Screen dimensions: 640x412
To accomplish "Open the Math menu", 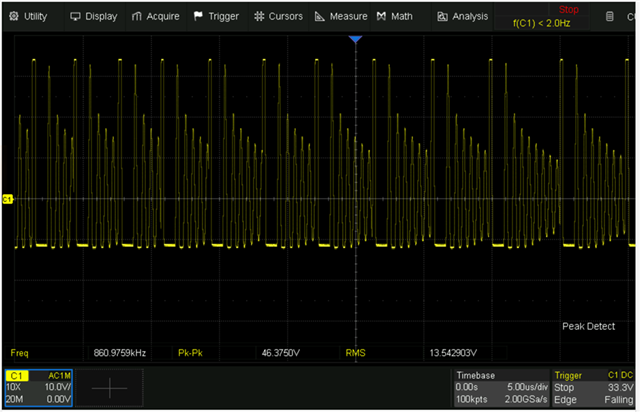I will (x=395, y=16).
